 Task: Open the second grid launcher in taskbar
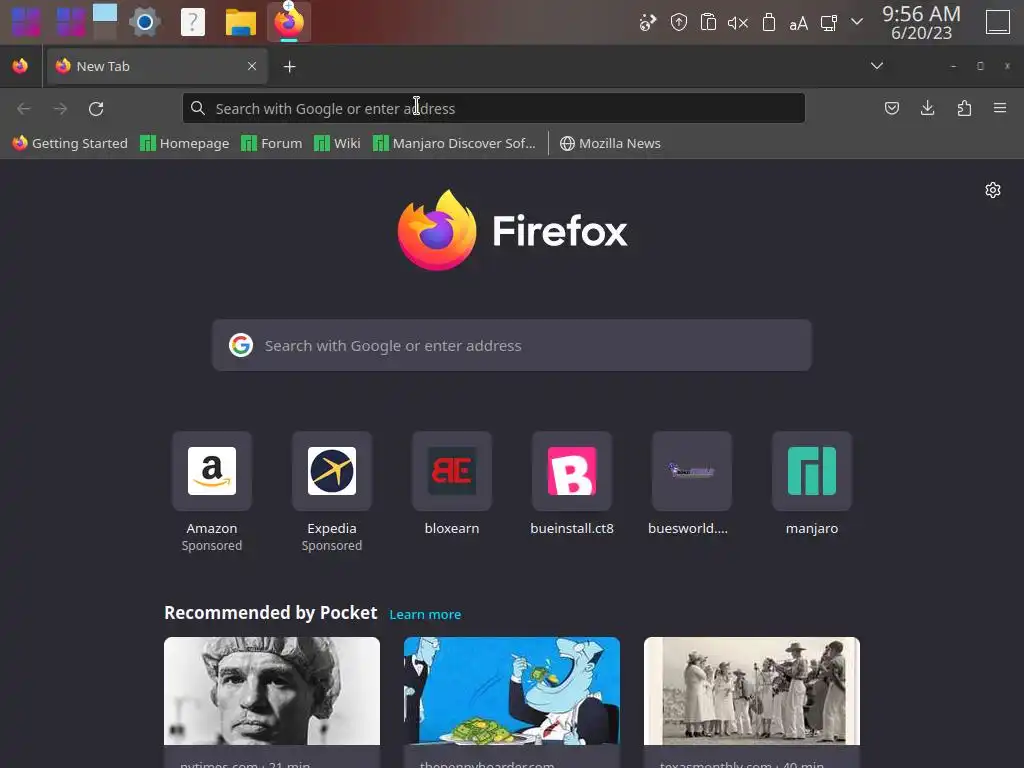coord(71,22)
